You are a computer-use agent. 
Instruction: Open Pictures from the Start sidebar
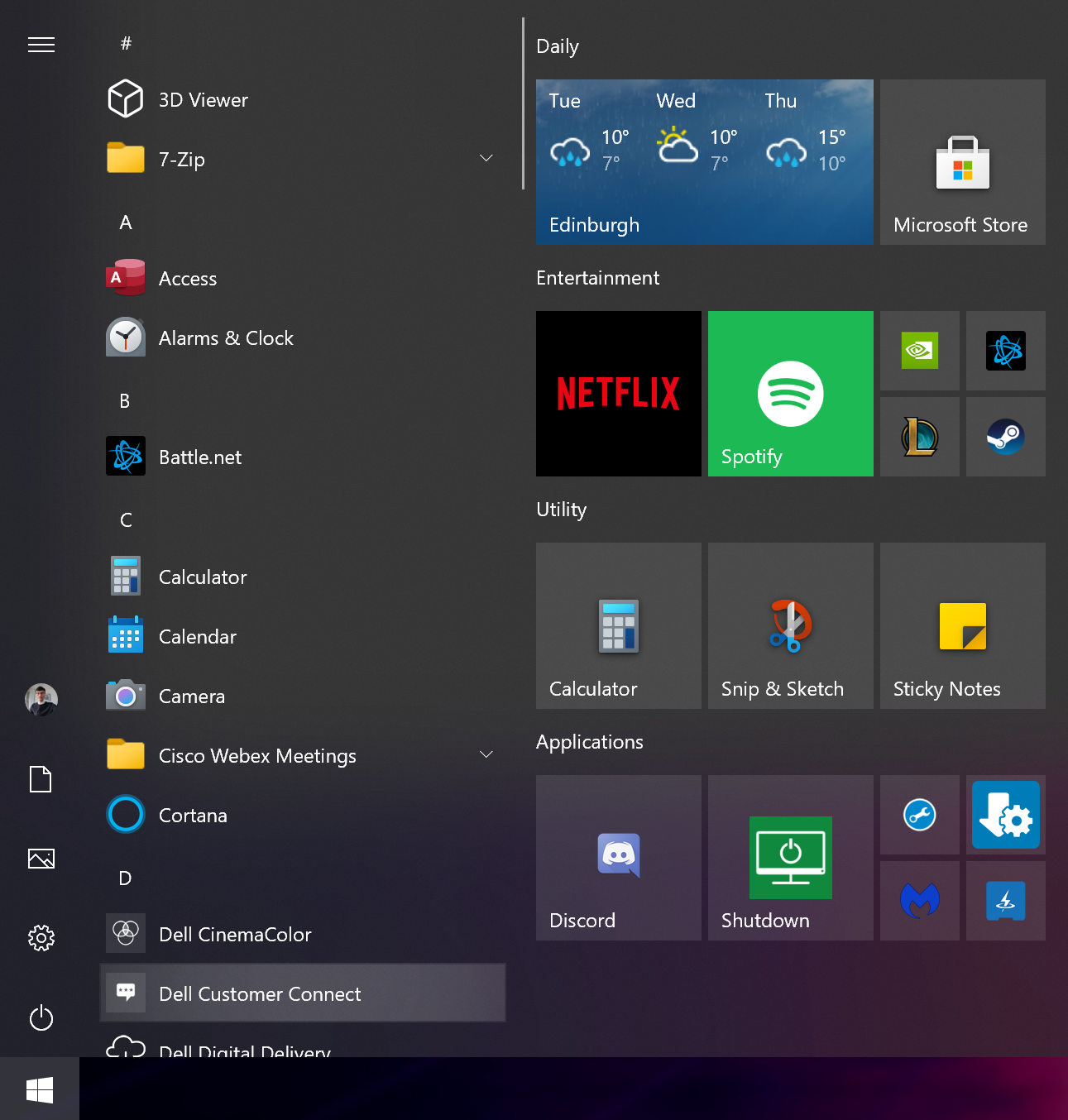[x=41, y=859]
